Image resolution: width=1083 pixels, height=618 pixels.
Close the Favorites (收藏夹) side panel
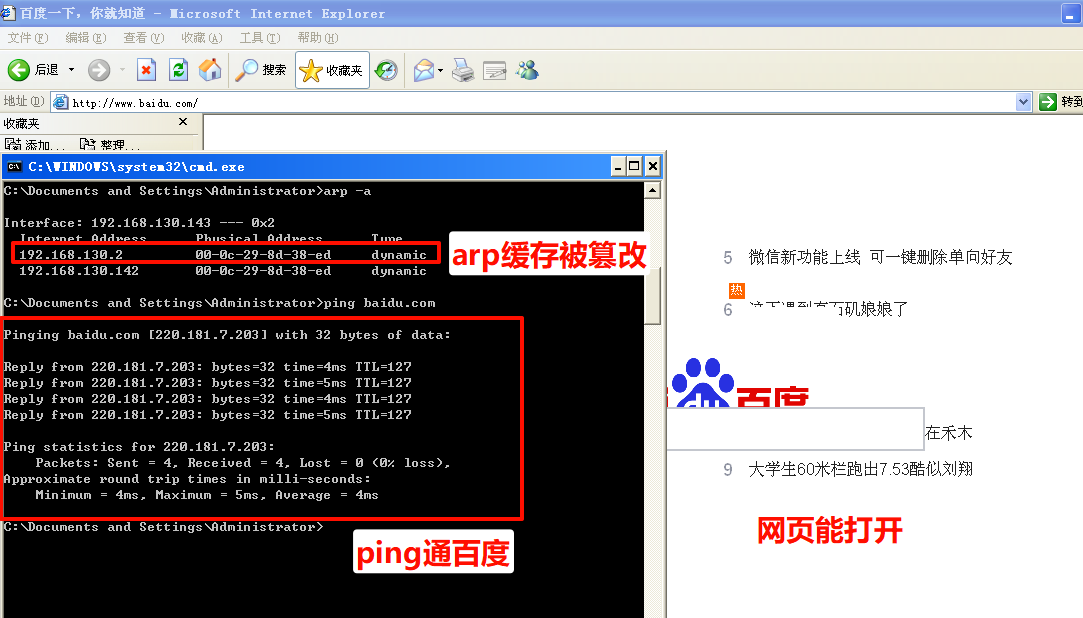coord(183,122)
